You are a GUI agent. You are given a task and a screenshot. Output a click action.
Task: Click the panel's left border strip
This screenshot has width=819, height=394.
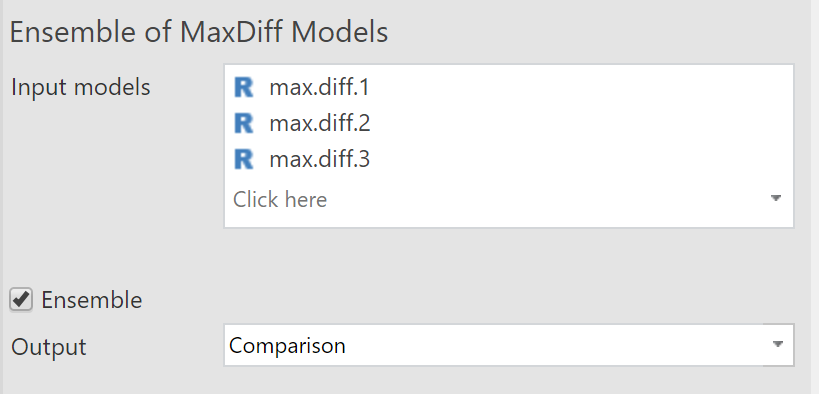pyautogui.click(x=2, y=197)
